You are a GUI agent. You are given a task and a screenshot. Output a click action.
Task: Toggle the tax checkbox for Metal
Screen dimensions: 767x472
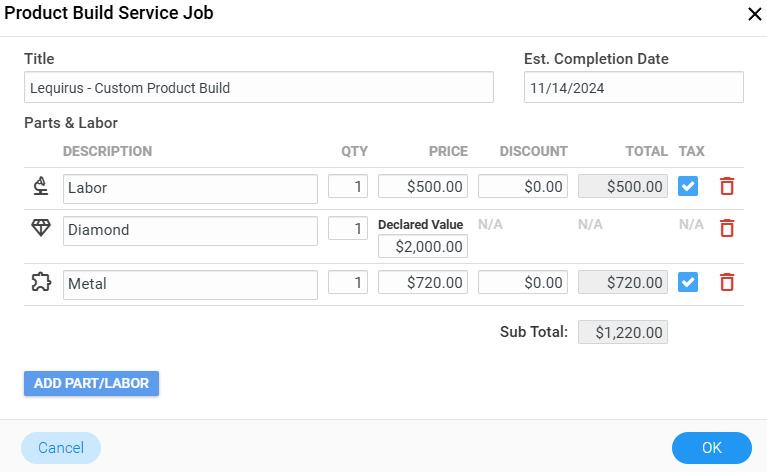tap(688, 283)
